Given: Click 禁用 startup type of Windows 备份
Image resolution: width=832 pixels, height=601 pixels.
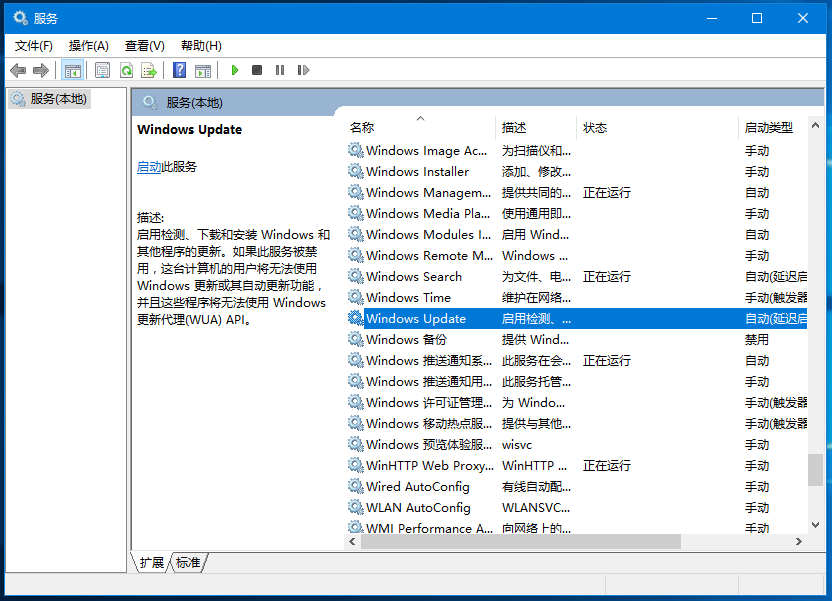Looking at the screenshot, I should click(x=757, y=339).
